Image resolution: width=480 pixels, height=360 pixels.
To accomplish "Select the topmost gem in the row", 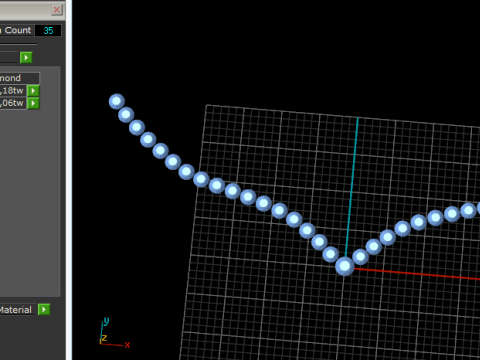I will (117, 101).
